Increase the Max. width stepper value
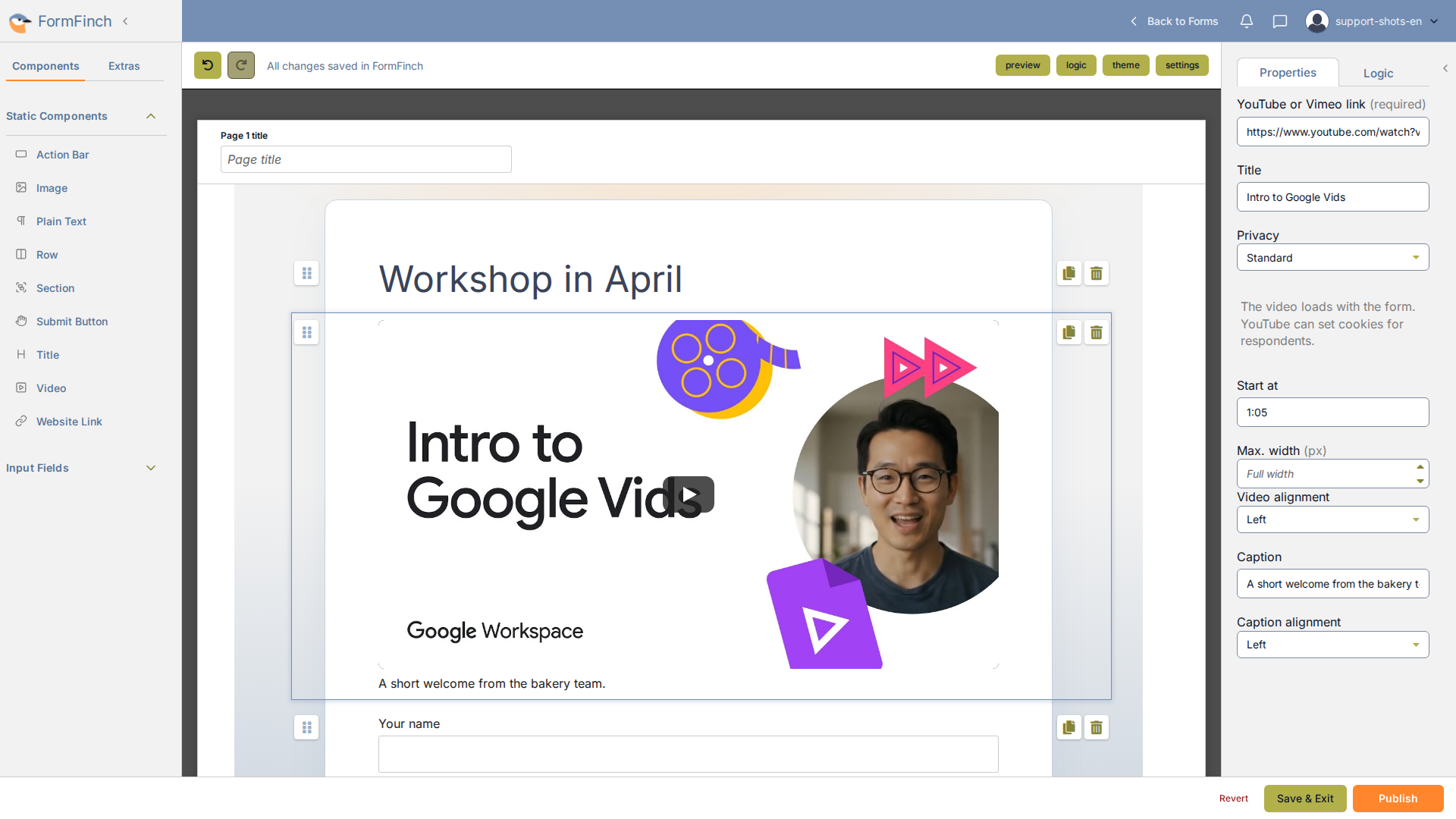Image resolution: width=1456 pixels, height=819 pixels. point(1420,467)
